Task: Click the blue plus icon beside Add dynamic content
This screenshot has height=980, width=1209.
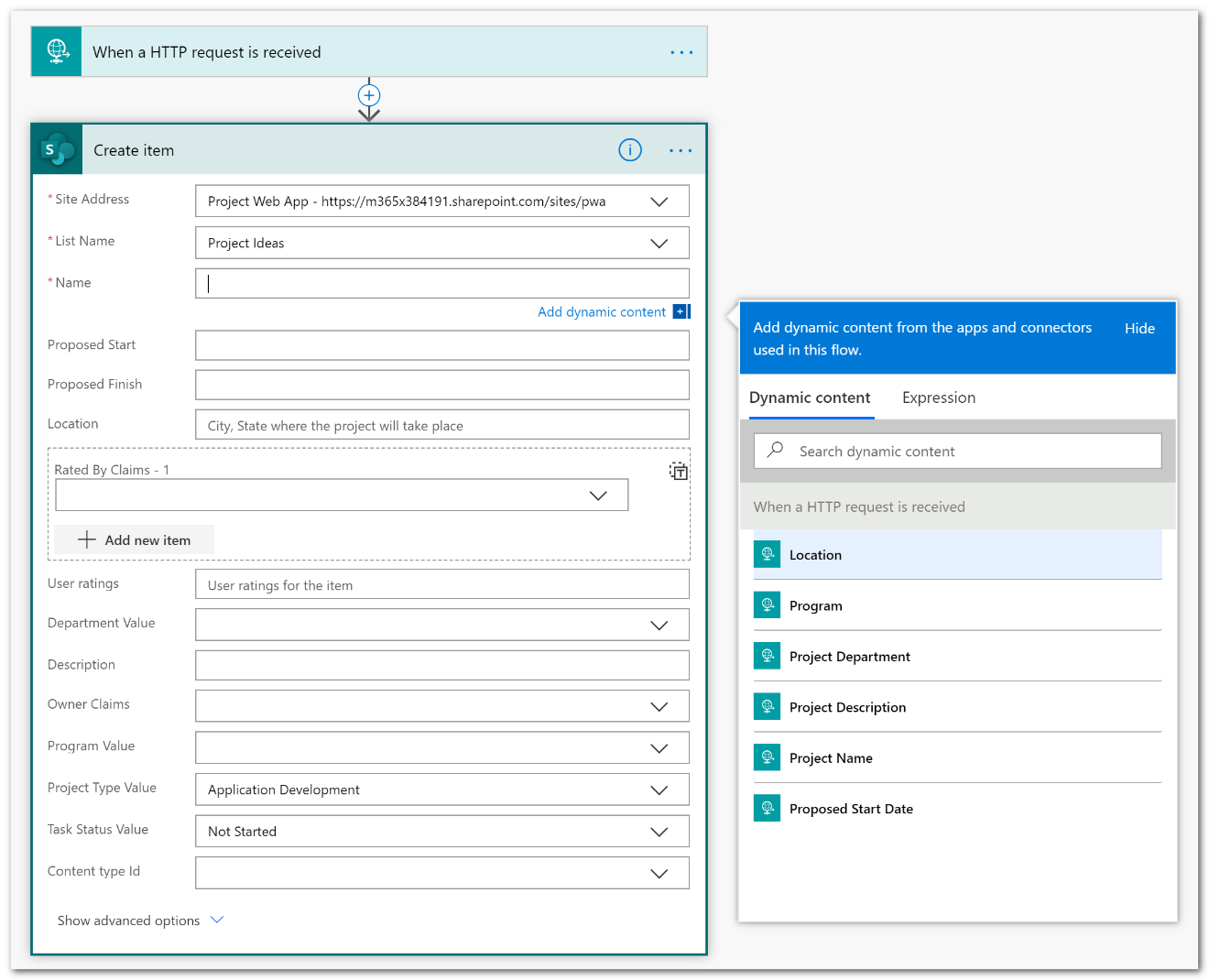Action: pyautogui.click(x=681, y=311)
